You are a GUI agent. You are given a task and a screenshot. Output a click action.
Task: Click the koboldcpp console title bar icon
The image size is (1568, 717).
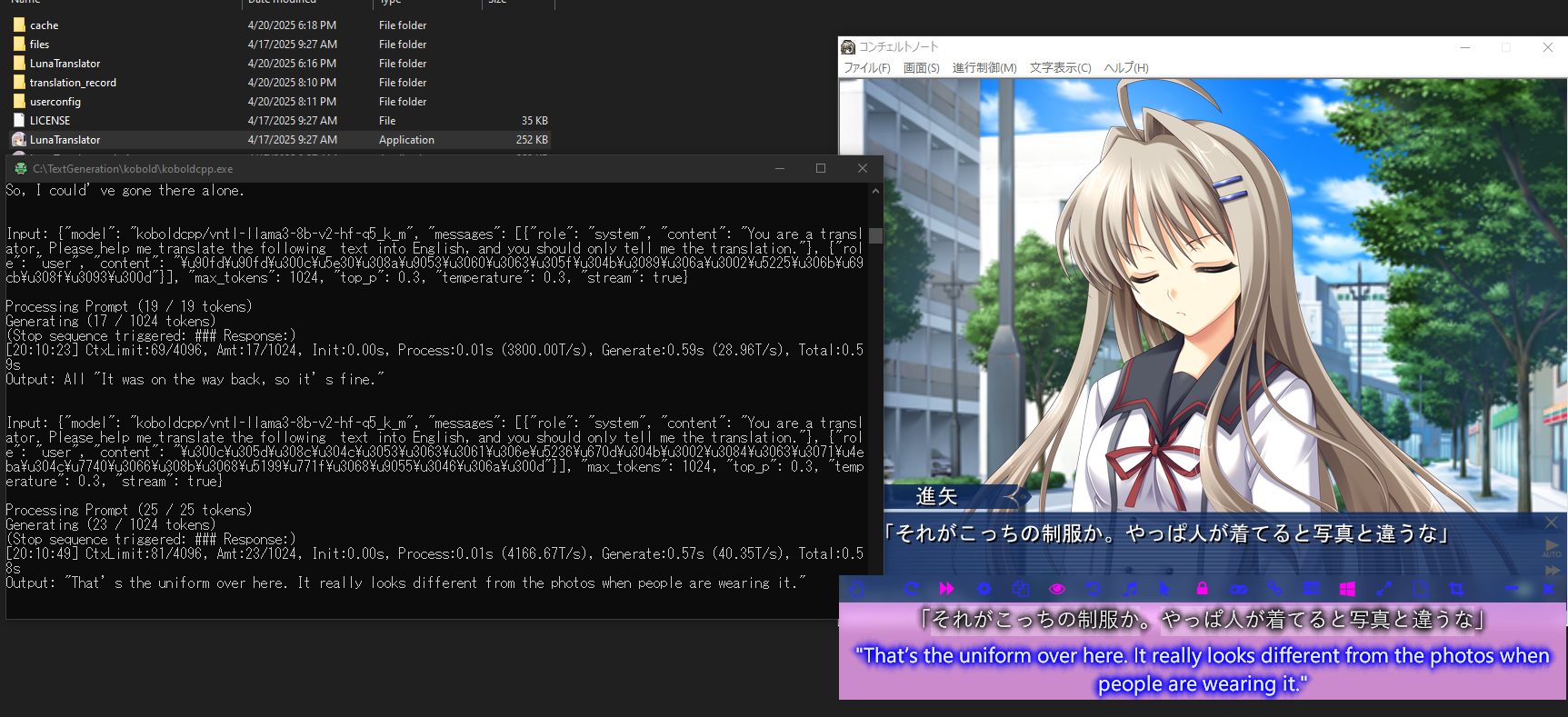pos(20,168)
